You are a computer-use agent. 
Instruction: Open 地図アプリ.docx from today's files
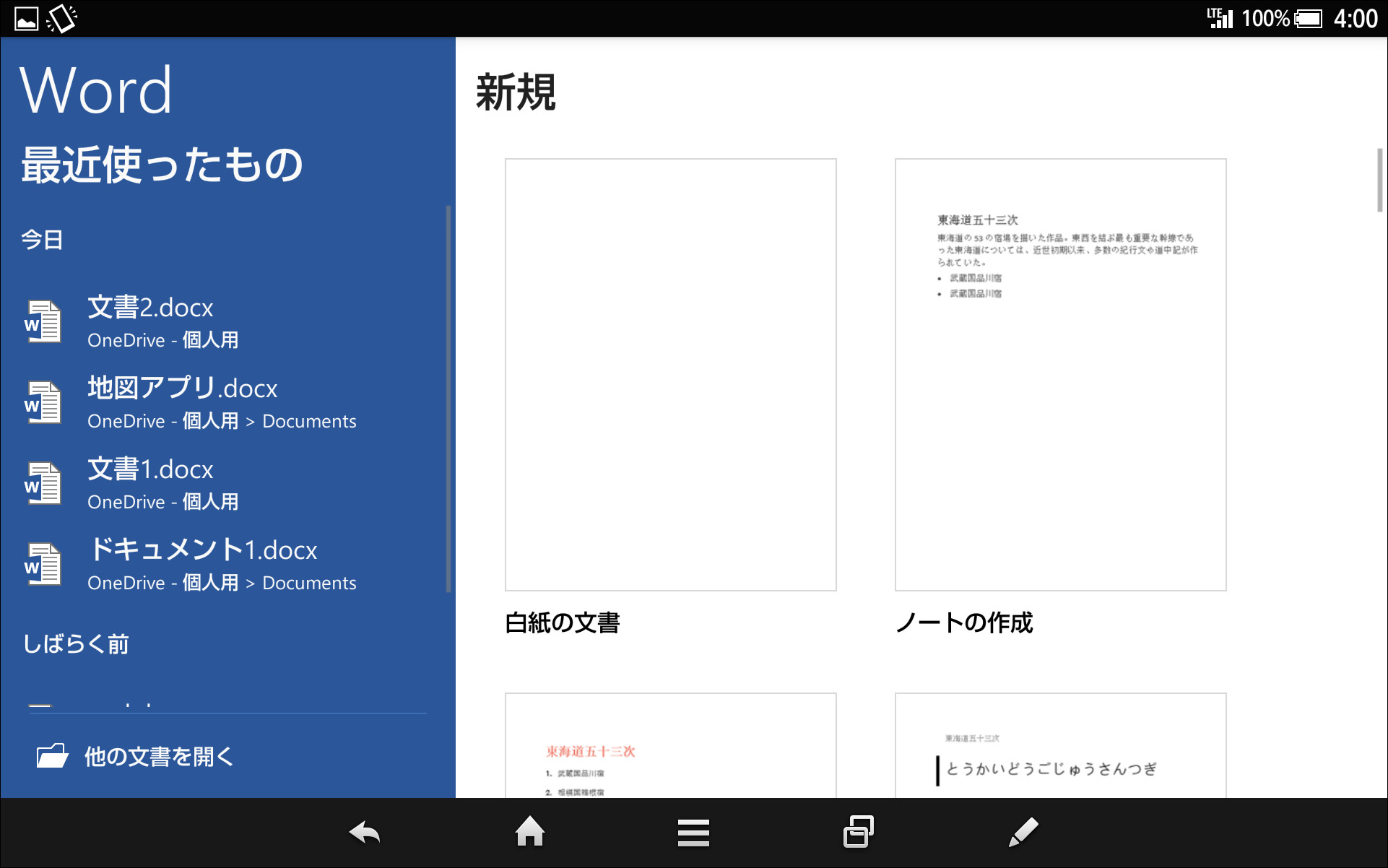point(182,389)
